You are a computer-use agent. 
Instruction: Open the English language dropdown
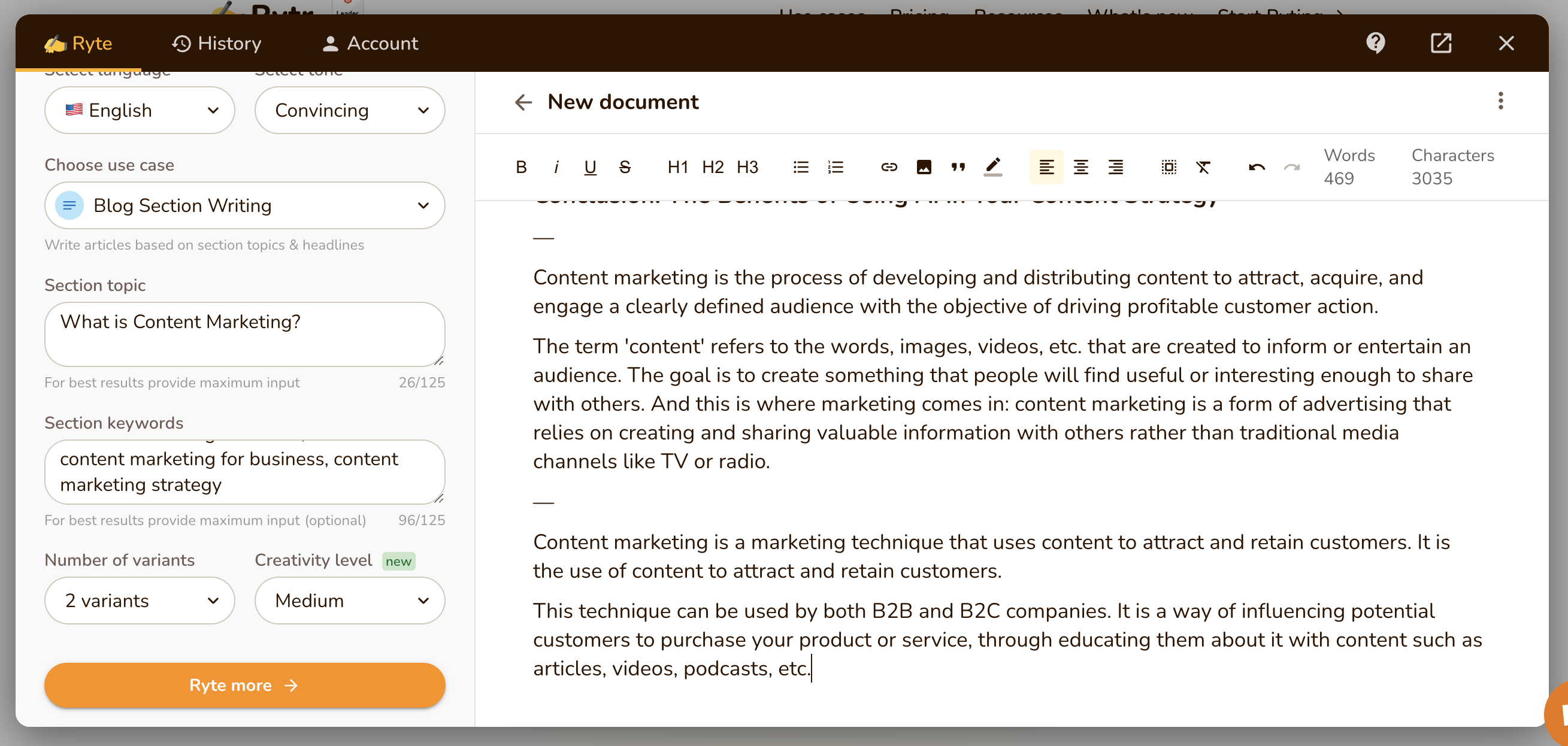140,110
